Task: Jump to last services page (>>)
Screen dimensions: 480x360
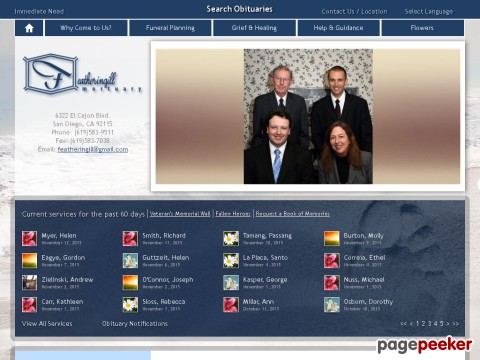Action: pyautogui.click(x=455, y=323)
